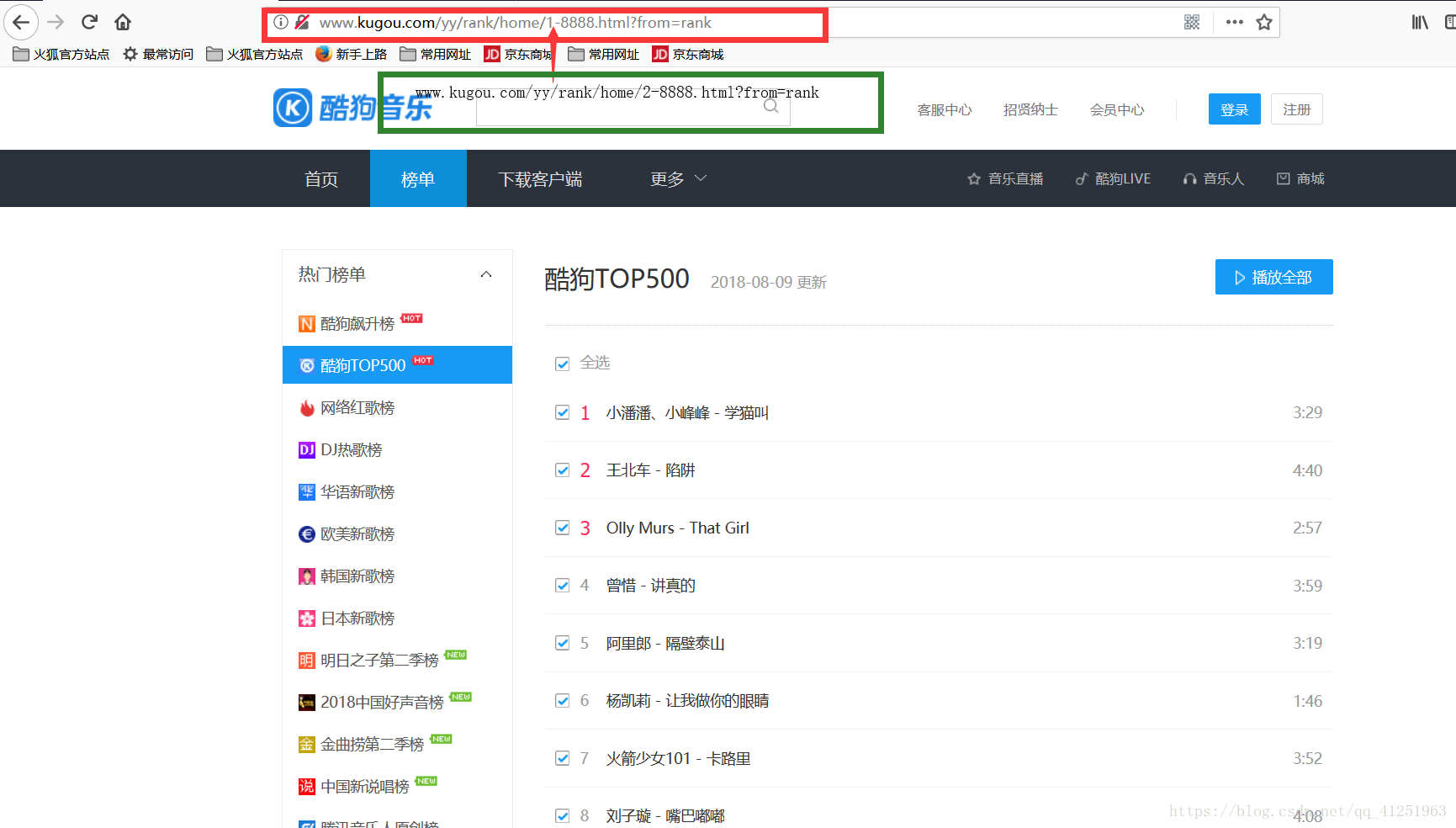
Task: Open the 客服中心 link
Action: click(x=944, y=109)
